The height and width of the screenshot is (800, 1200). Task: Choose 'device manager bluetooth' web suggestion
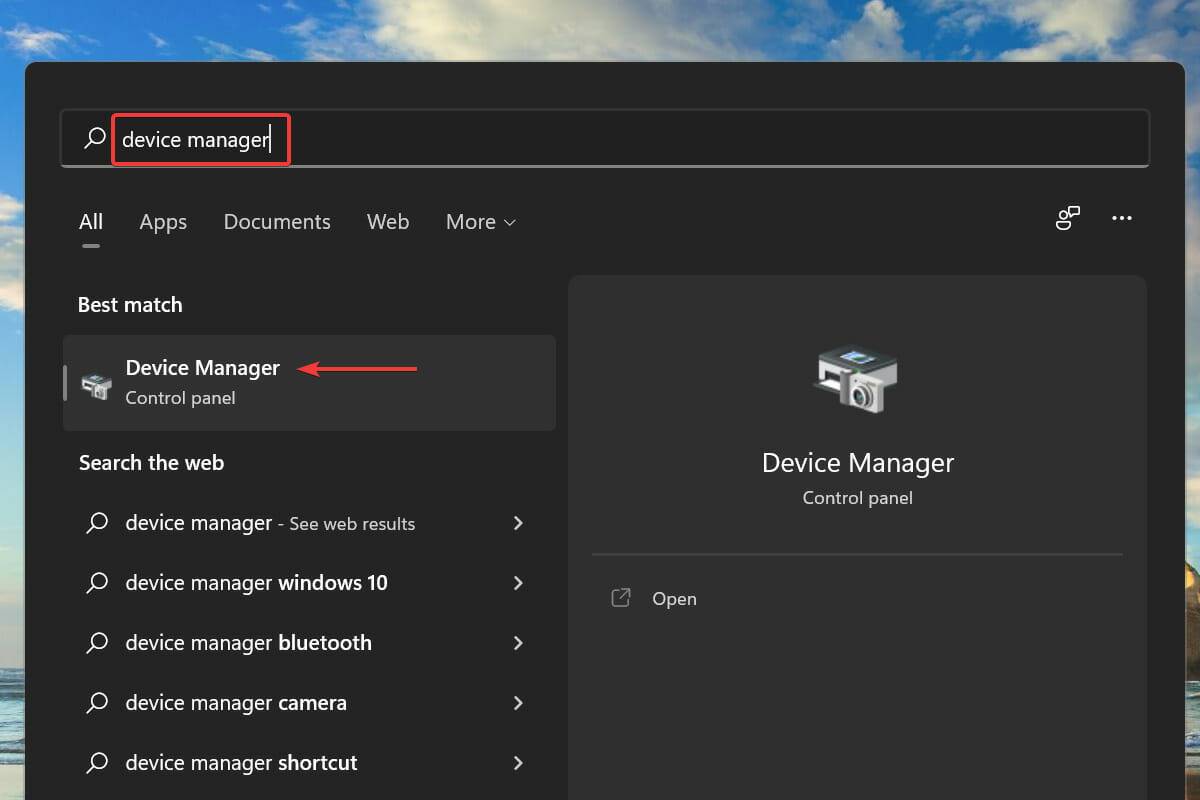(x=248, y=643)
